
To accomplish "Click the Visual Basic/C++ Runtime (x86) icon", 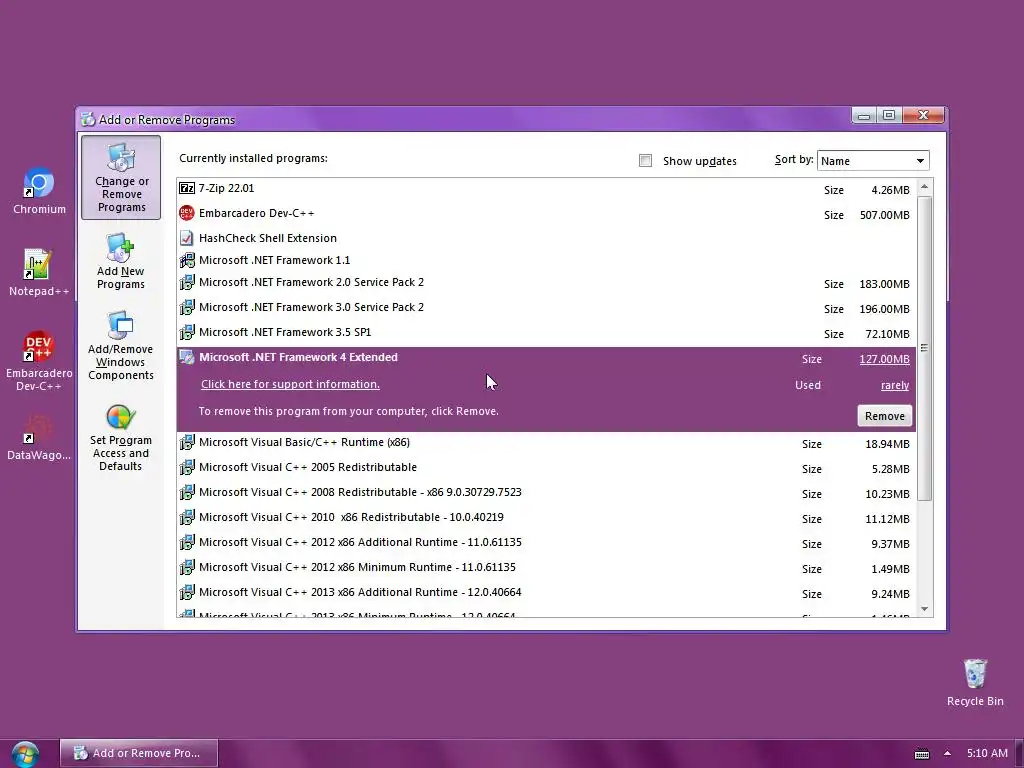I will (187, 442).
